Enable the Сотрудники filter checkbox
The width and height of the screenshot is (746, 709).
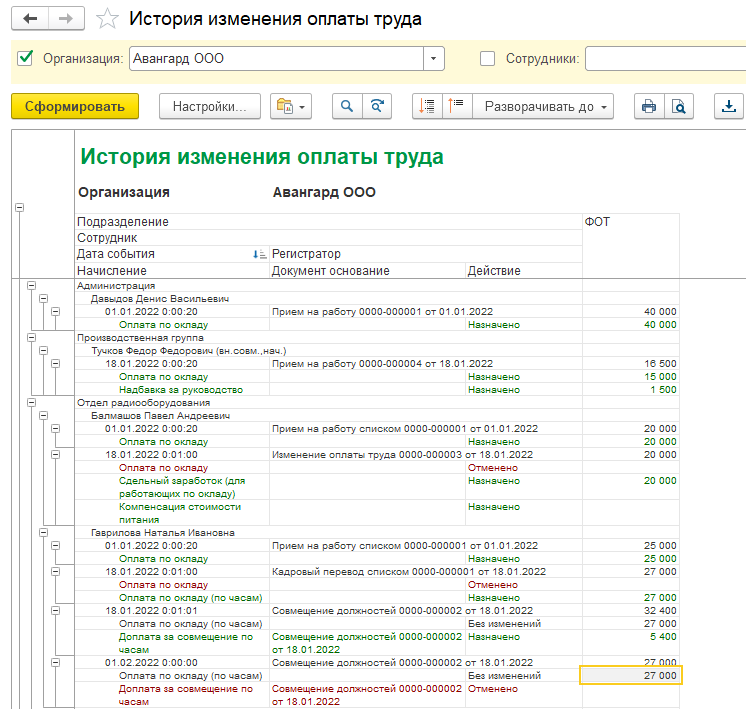488,58
